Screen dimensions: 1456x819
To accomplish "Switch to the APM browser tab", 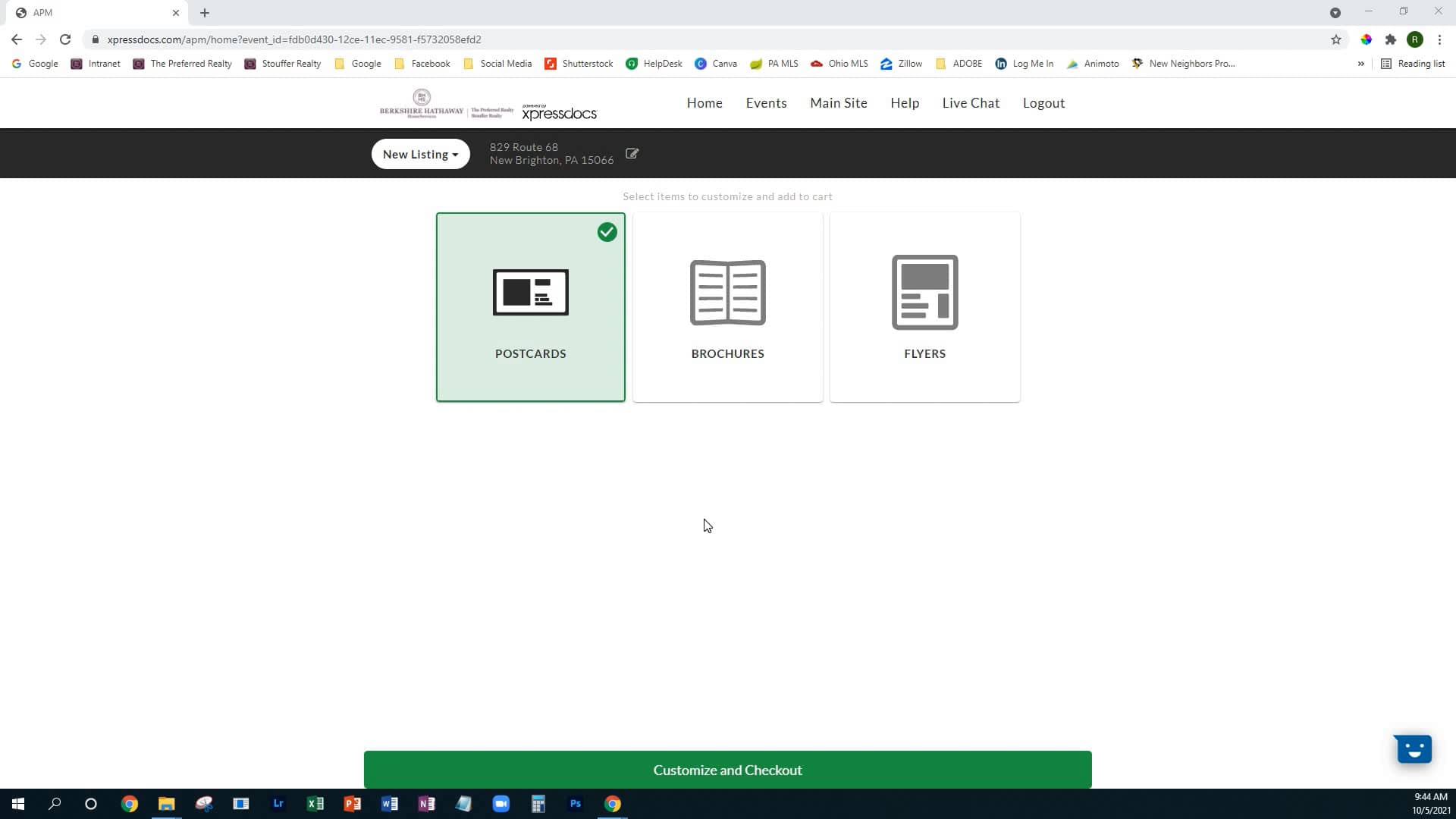I will coord(91,12).
